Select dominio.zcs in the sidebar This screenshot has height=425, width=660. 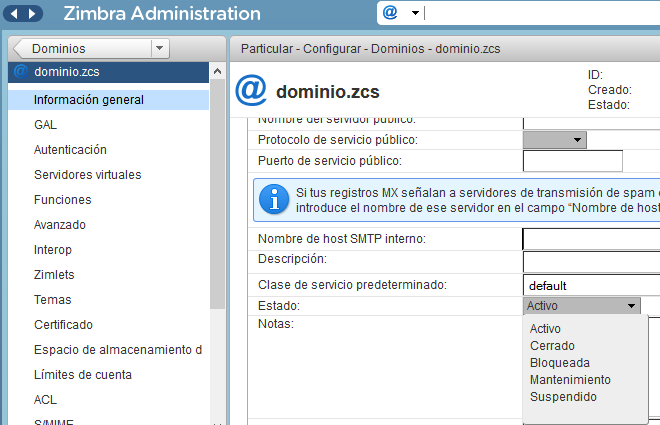coord(108,72)
